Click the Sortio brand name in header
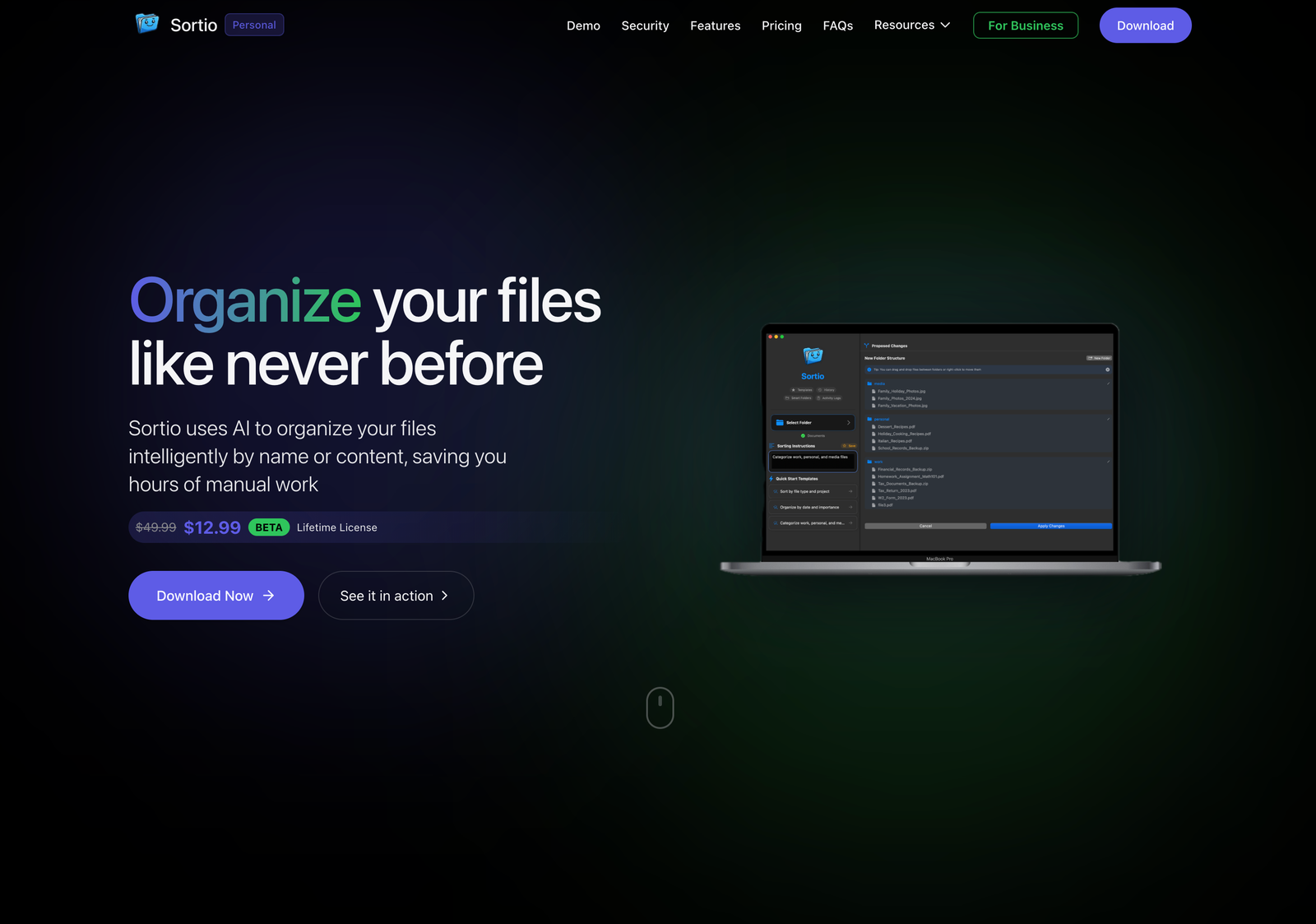Viewport: 1316px width, 924px height. 193,26
